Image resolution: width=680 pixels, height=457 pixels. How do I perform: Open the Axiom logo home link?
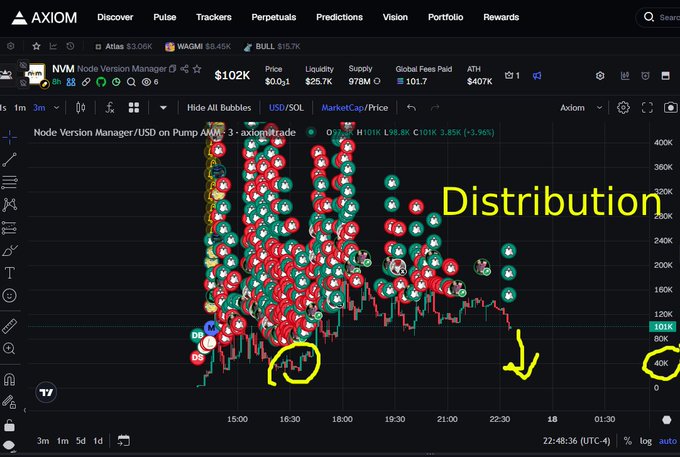coord(44,17)
